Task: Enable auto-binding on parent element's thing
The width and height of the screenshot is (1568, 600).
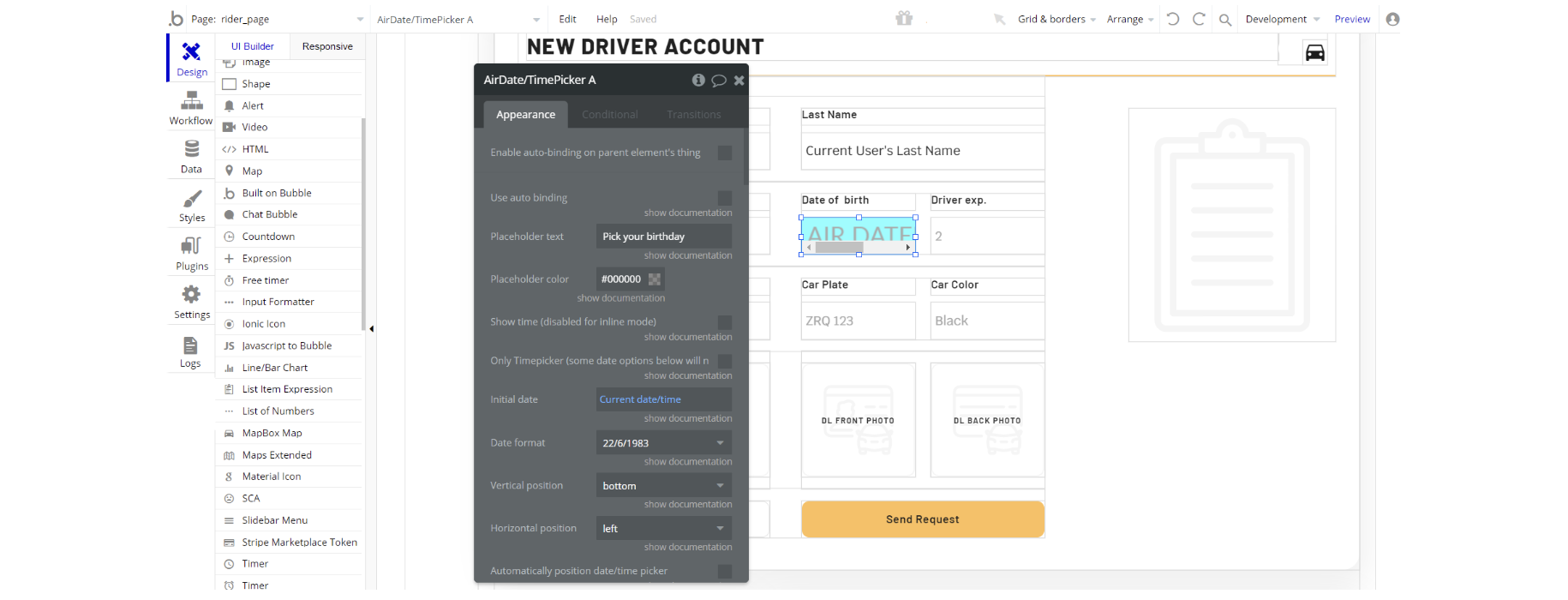Action: coord(725,153)
